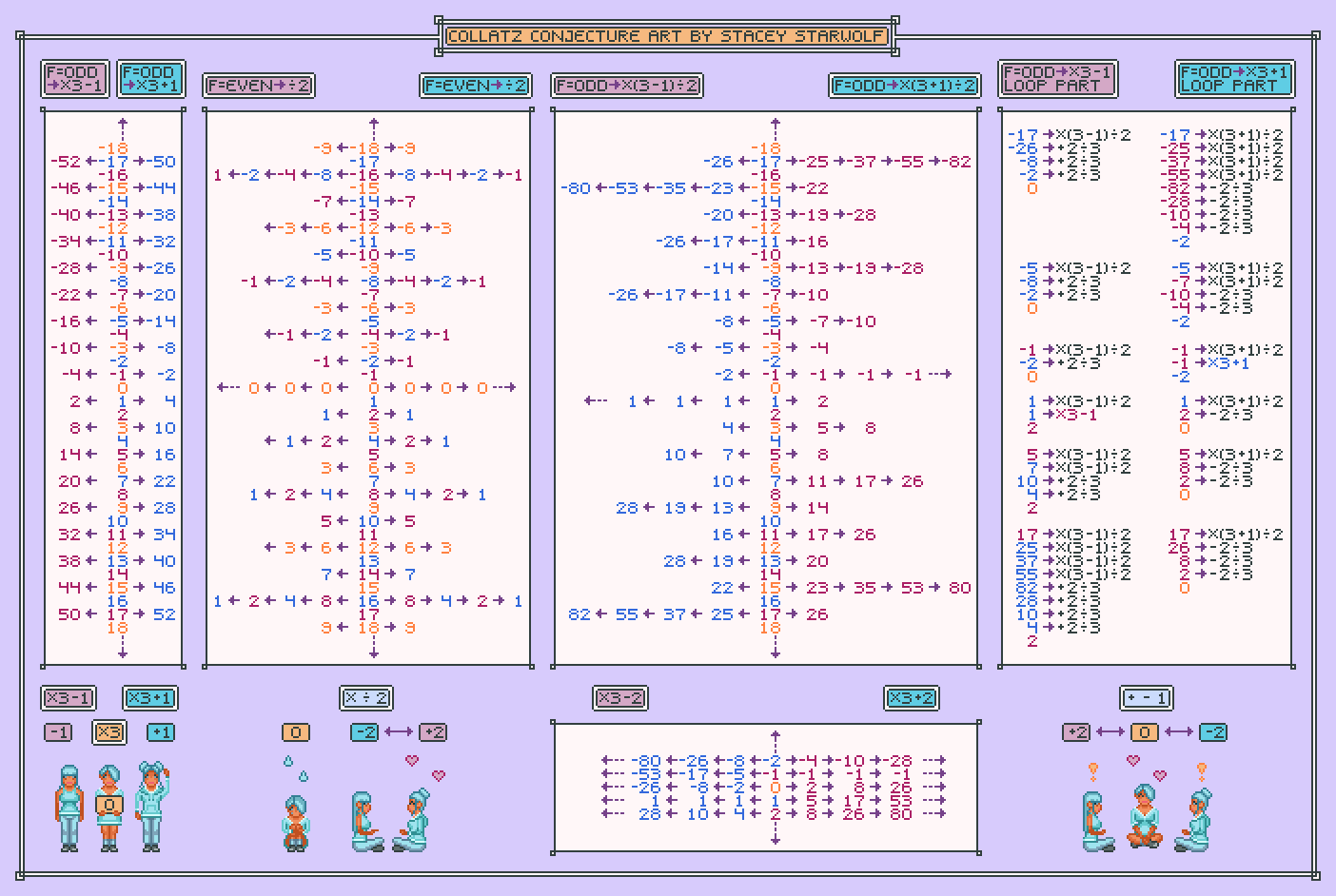Click the "+ - 1" button
The image size is (1336, 896).
tap(1147, 698)
